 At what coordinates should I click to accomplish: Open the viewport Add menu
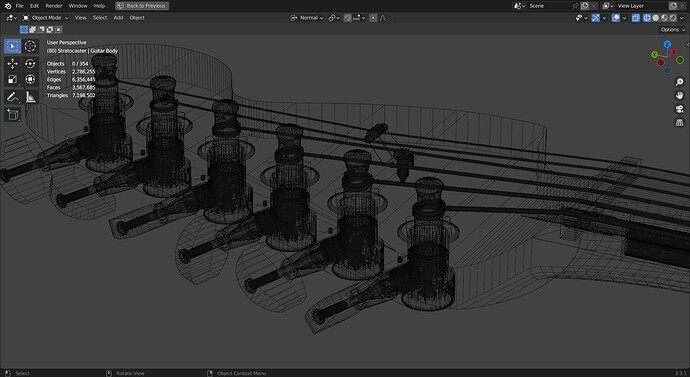click(118, 18)
